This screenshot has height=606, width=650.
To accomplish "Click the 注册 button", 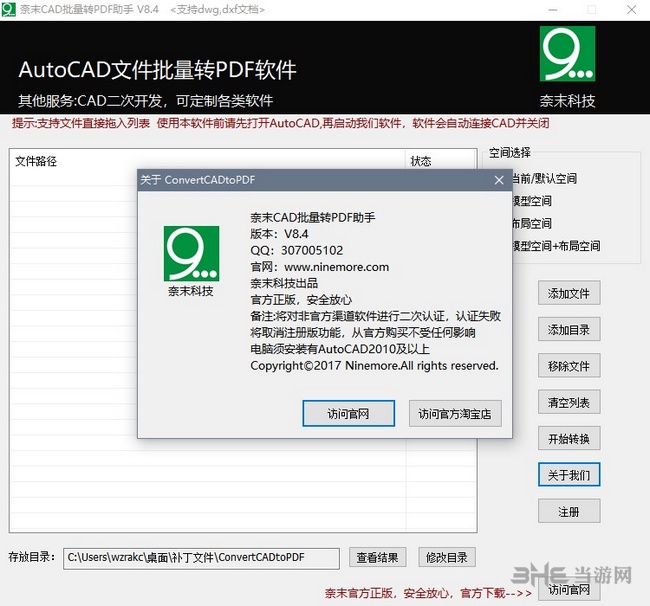I will coord(569,511).
